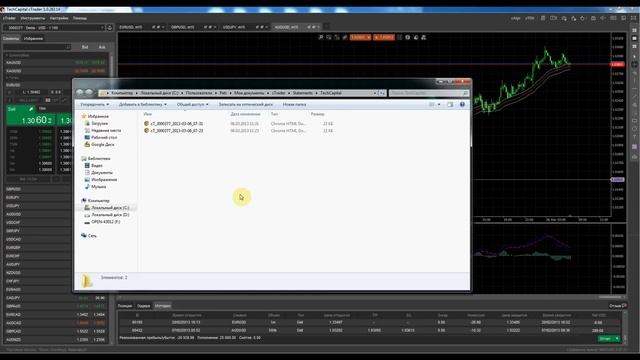Open the OPEN-K3012 (F:) drive

click(105, 222)
